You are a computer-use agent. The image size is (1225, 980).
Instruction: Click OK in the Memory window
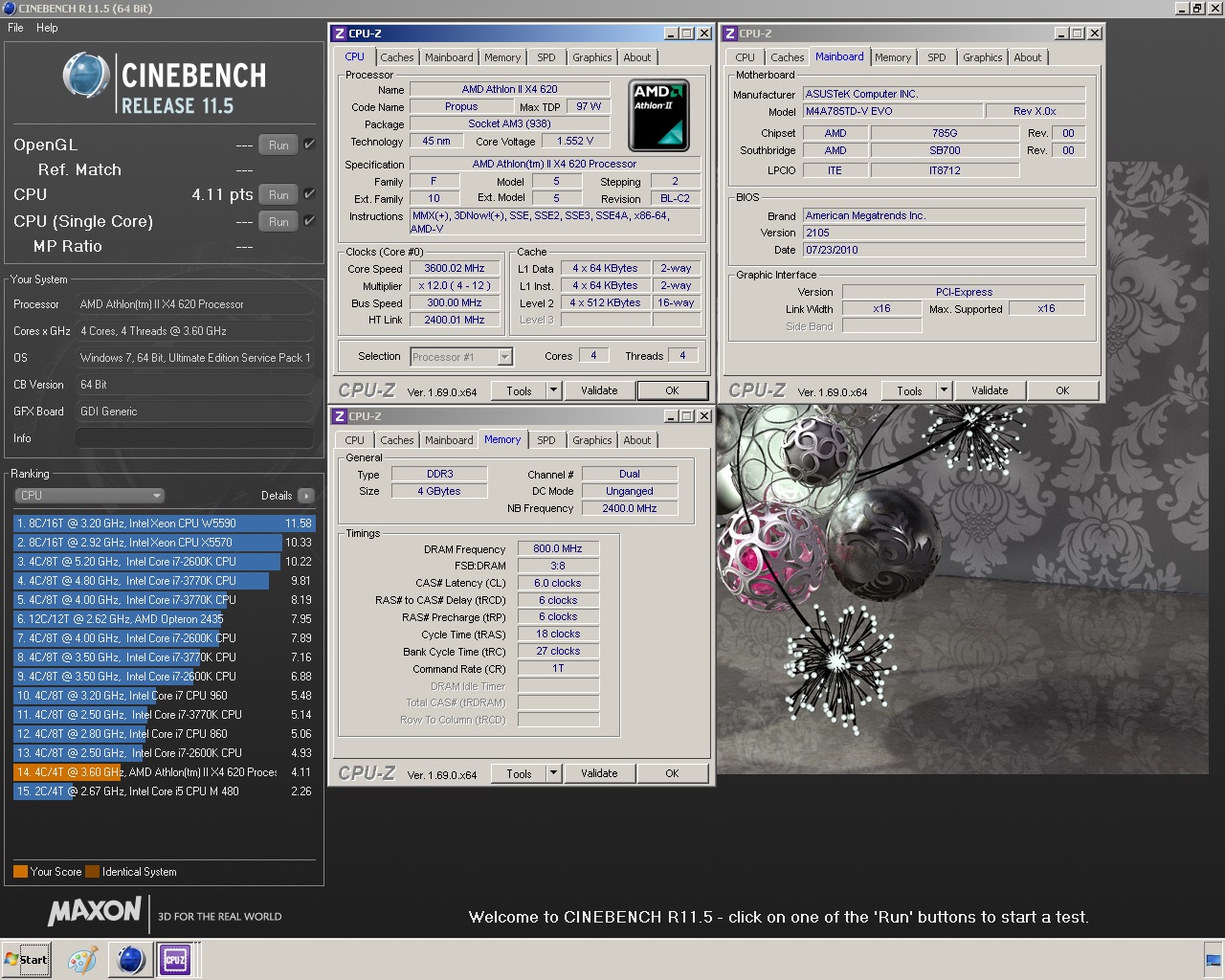point(672,773)
